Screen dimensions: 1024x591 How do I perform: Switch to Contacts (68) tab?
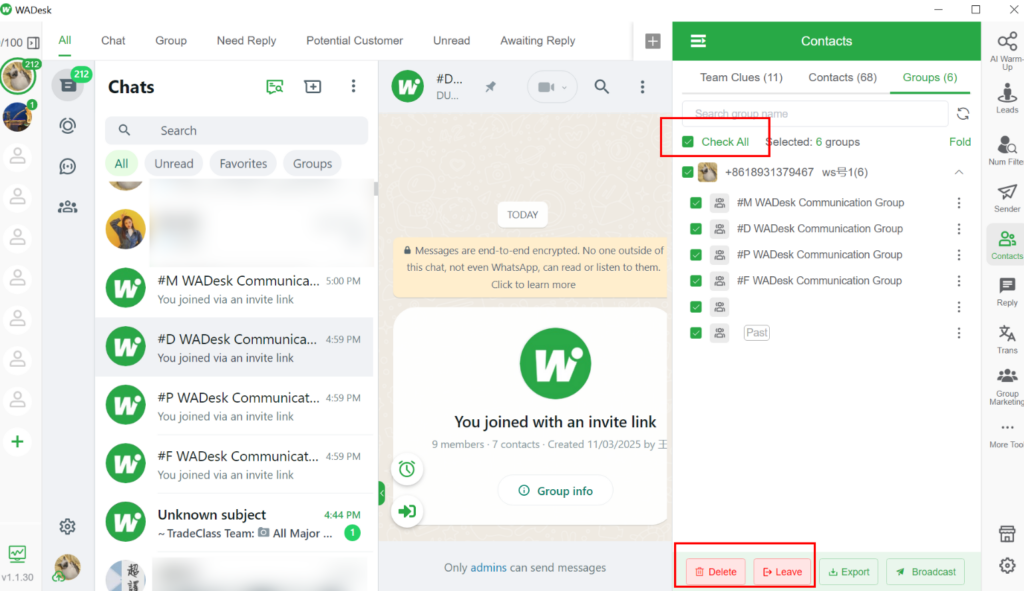[842, 78]
